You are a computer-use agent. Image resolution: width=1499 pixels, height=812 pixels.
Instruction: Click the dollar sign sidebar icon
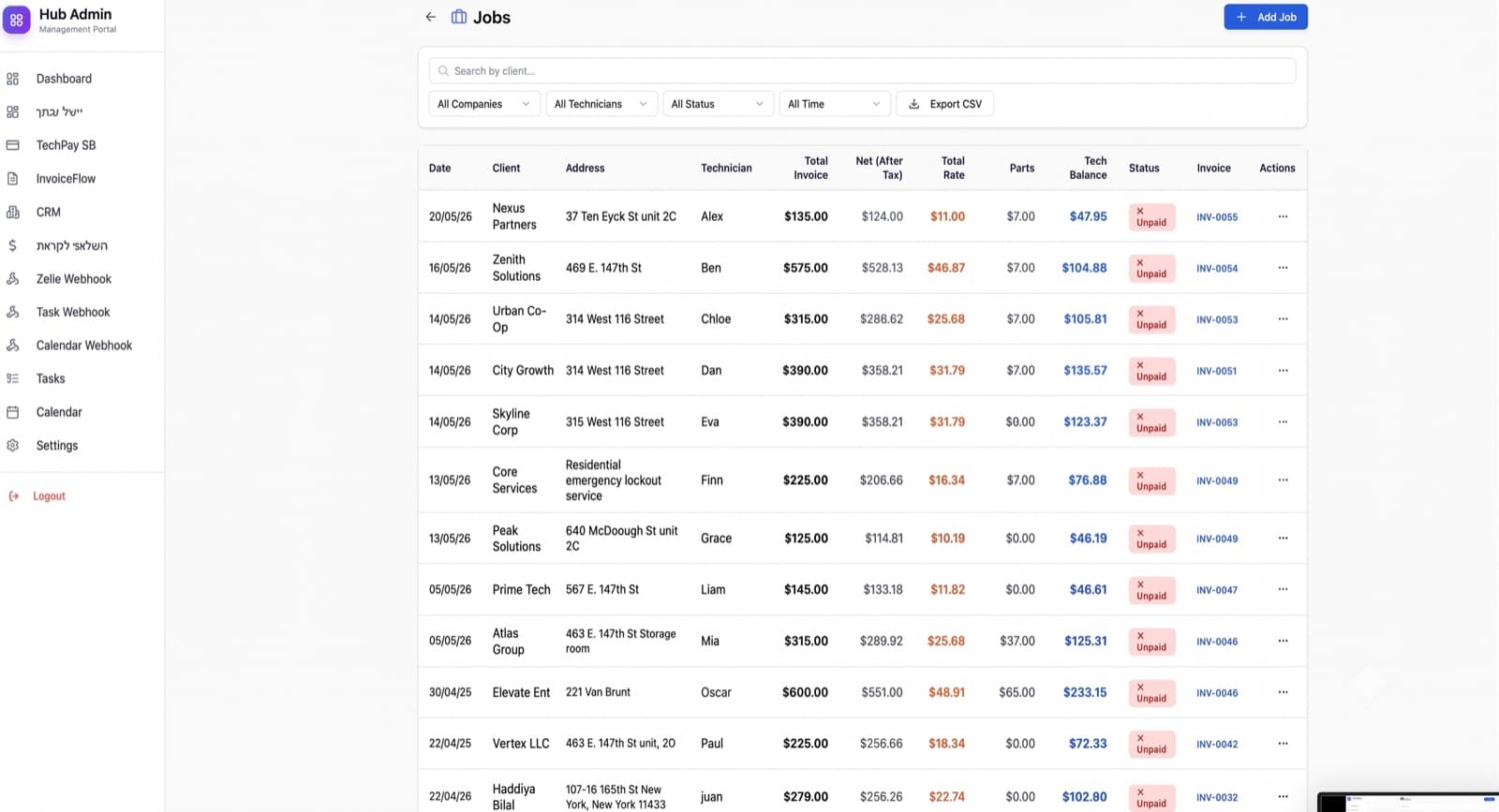[x=12, y=245]
